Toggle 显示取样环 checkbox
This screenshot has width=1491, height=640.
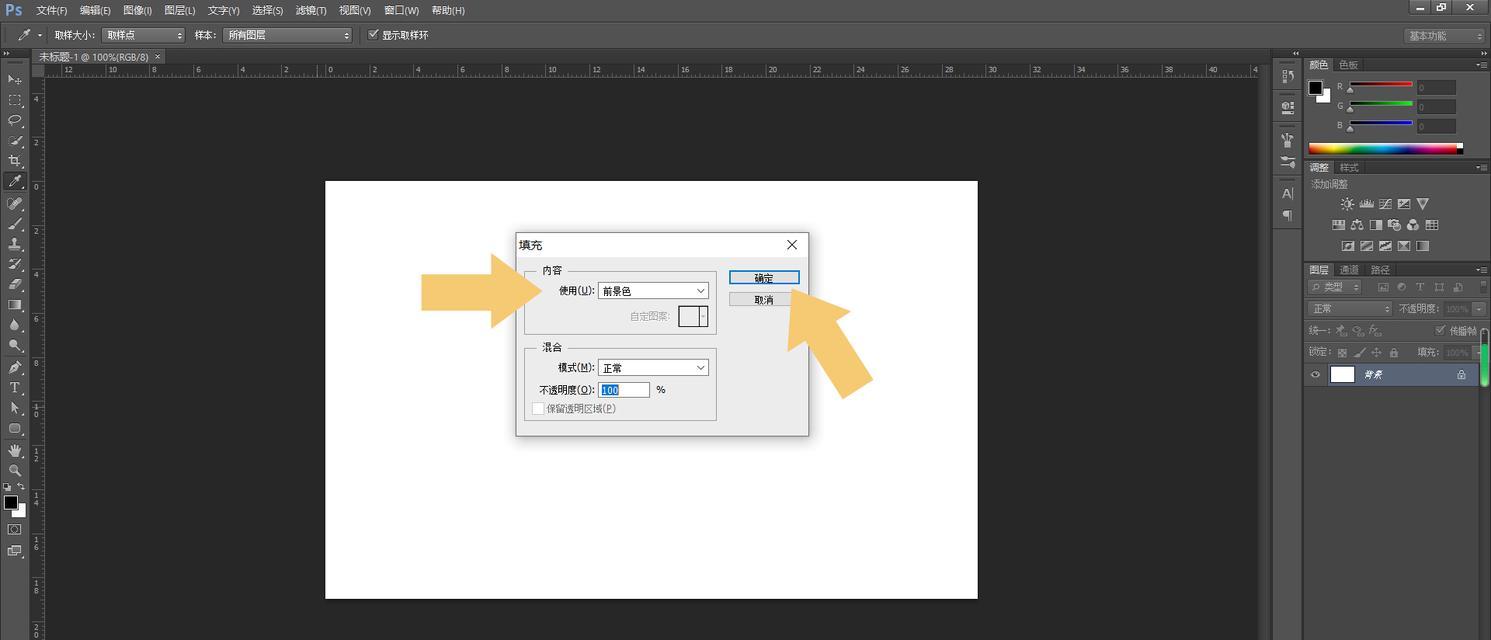coord(373,34)
